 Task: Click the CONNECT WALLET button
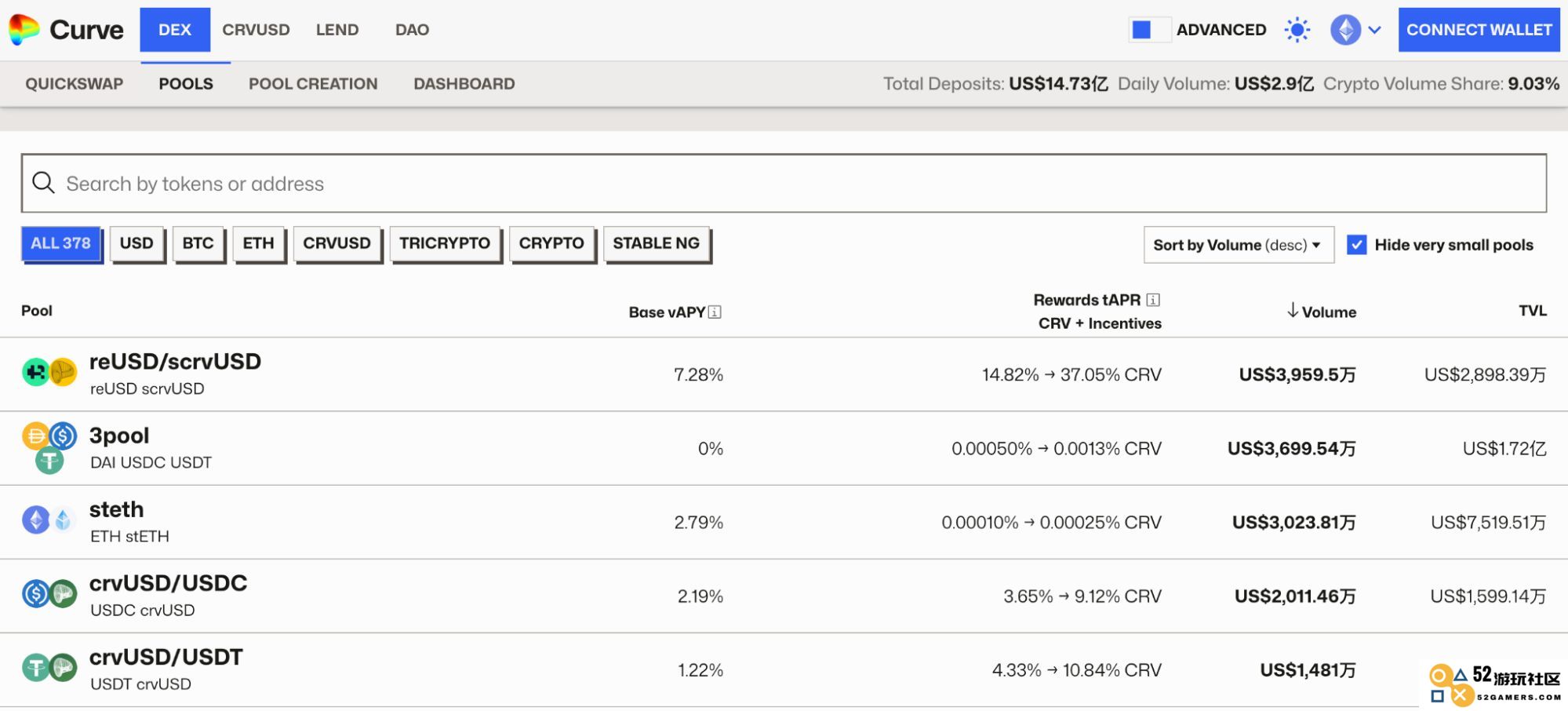[1479, 30]
